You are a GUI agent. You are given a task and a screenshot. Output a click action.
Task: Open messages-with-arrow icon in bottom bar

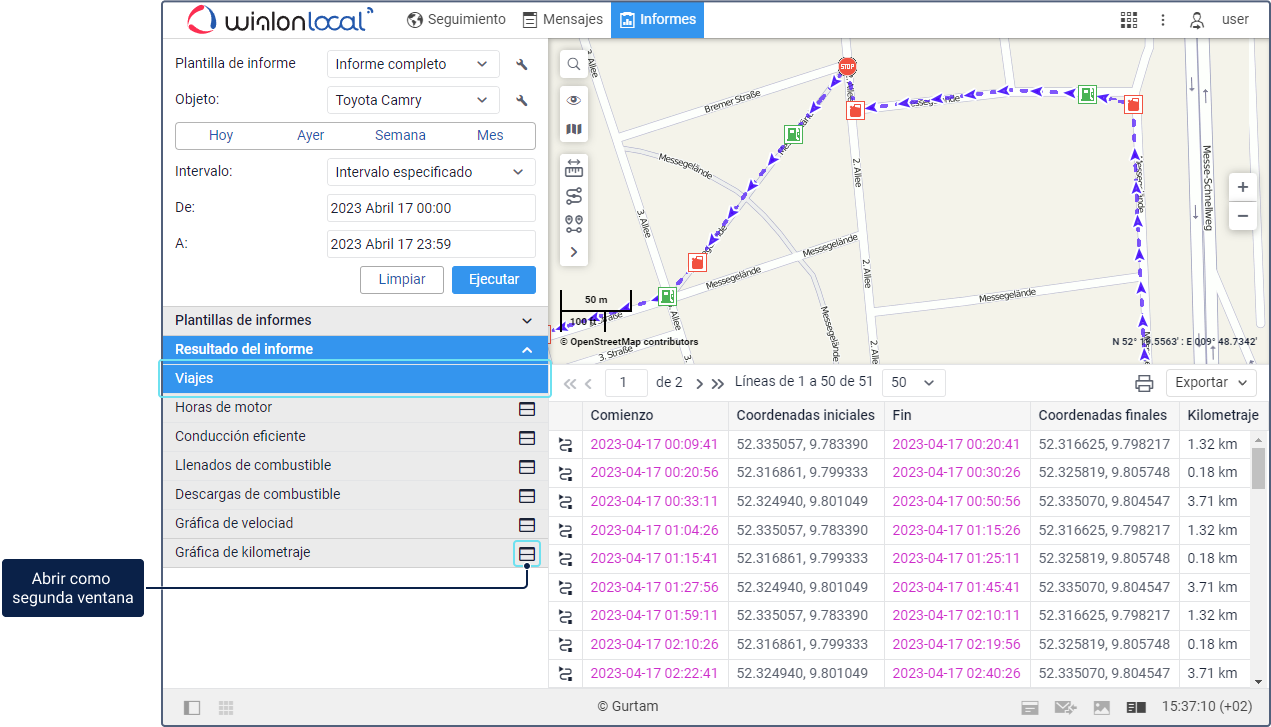pyautogui.click(x=1065, y=707)
